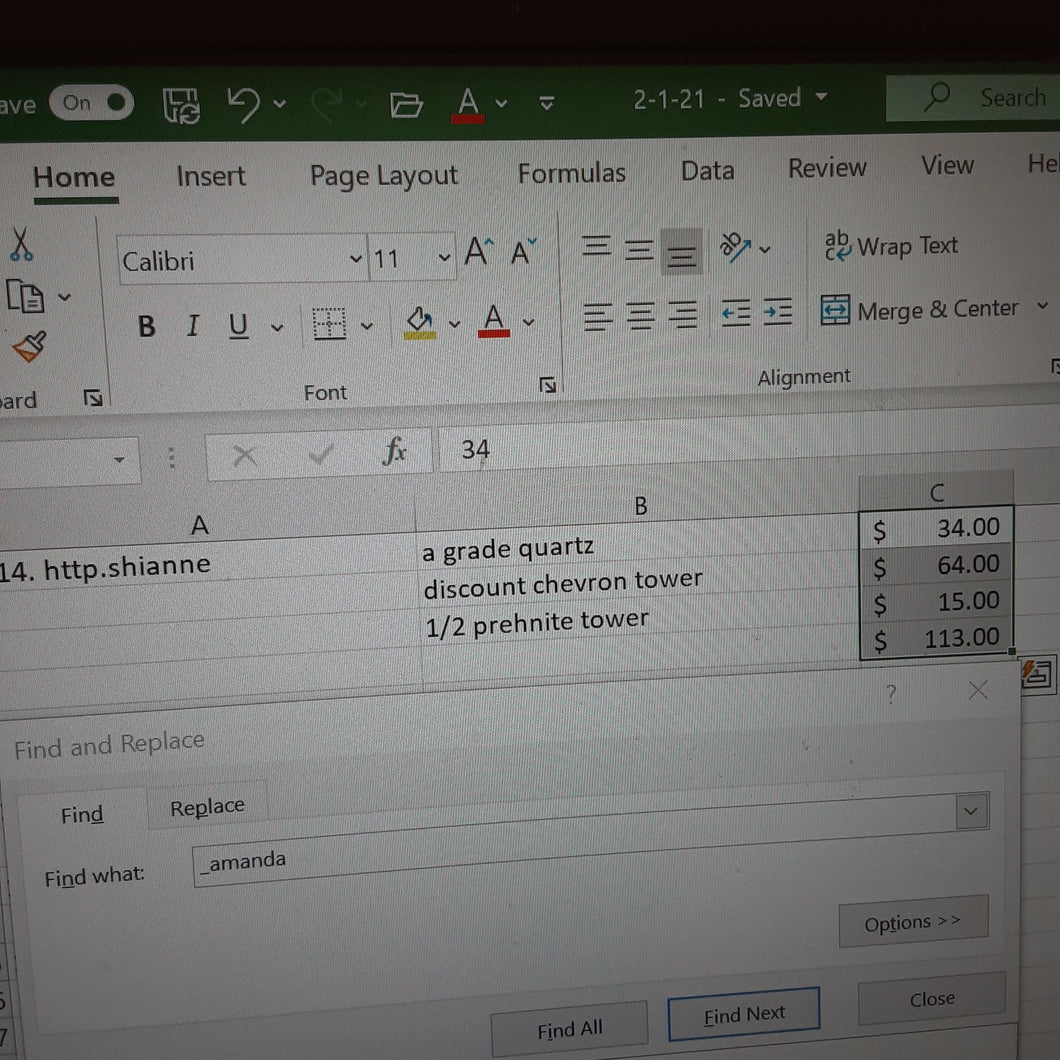Click the Options >> button
This screenshot has height=1060, width=1060.
point(913,922)
